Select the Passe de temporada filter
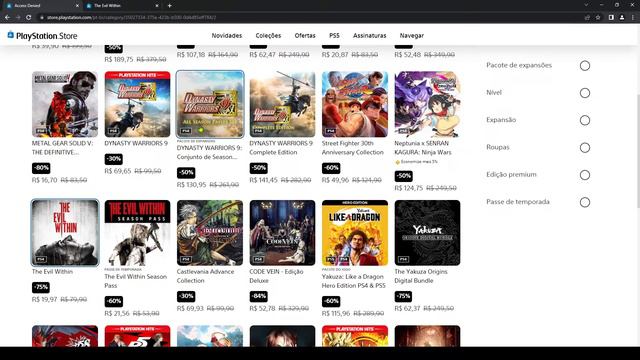This screenshot has height=360, width=640. [x=584, y=202]
